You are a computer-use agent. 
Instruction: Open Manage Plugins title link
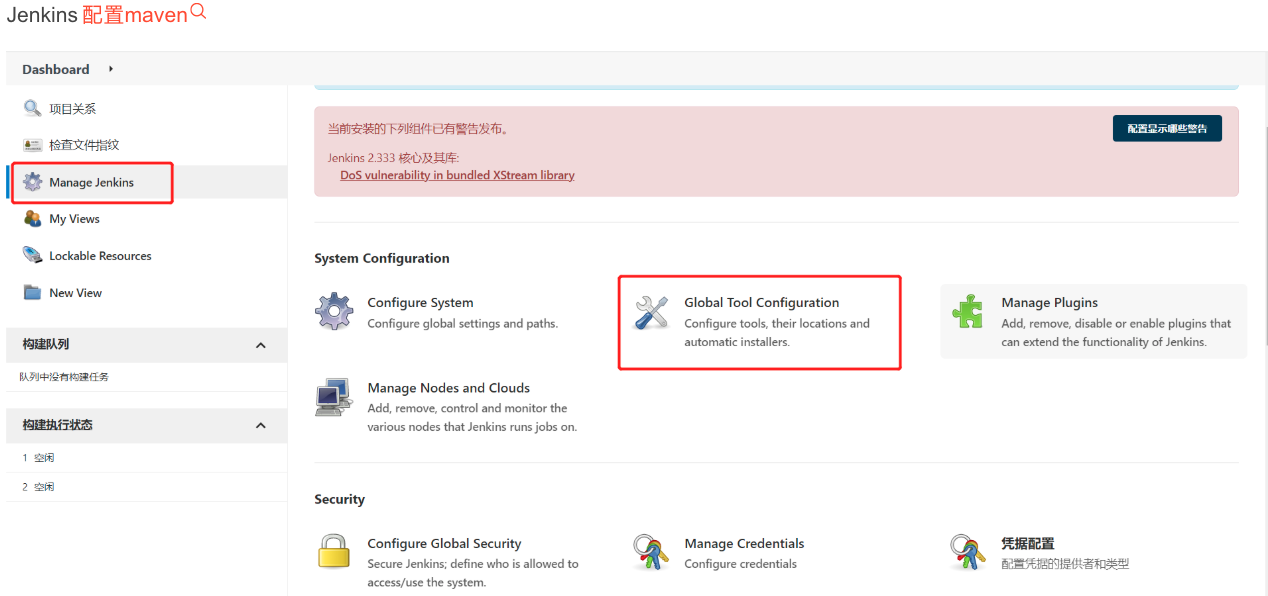[1050, 302]
